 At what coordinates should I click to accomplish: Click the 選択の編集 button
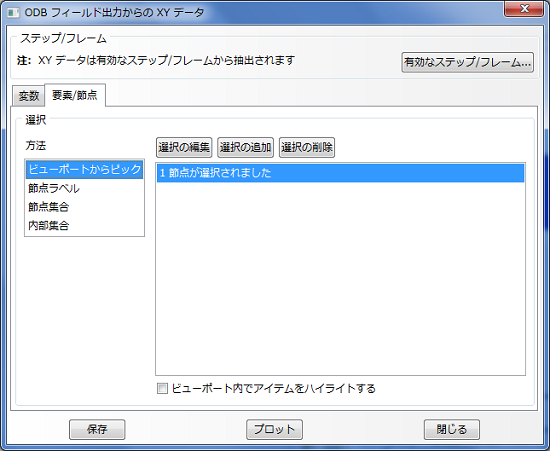[x=184, y=147]
